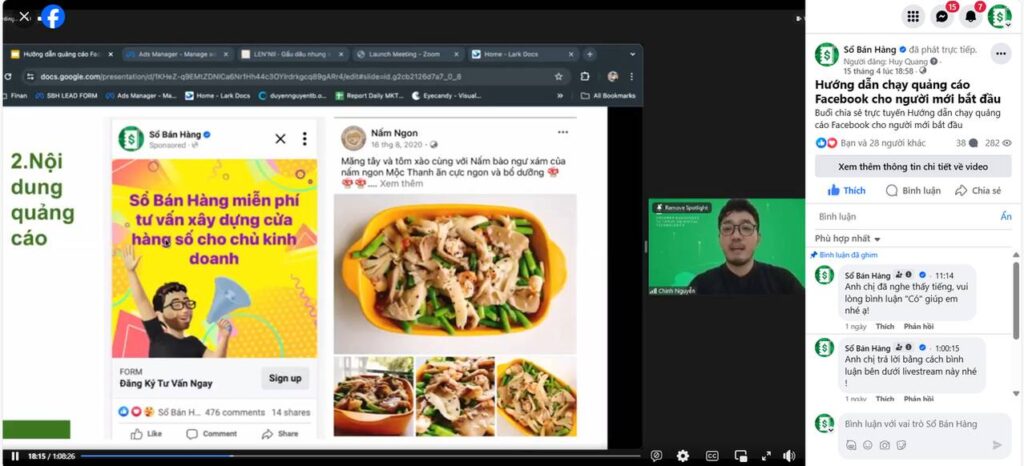Image resolution: width=1024 pixels, height=466 pixels.
Task: Click the Facebook logo icon
Action: pos(53,16)
